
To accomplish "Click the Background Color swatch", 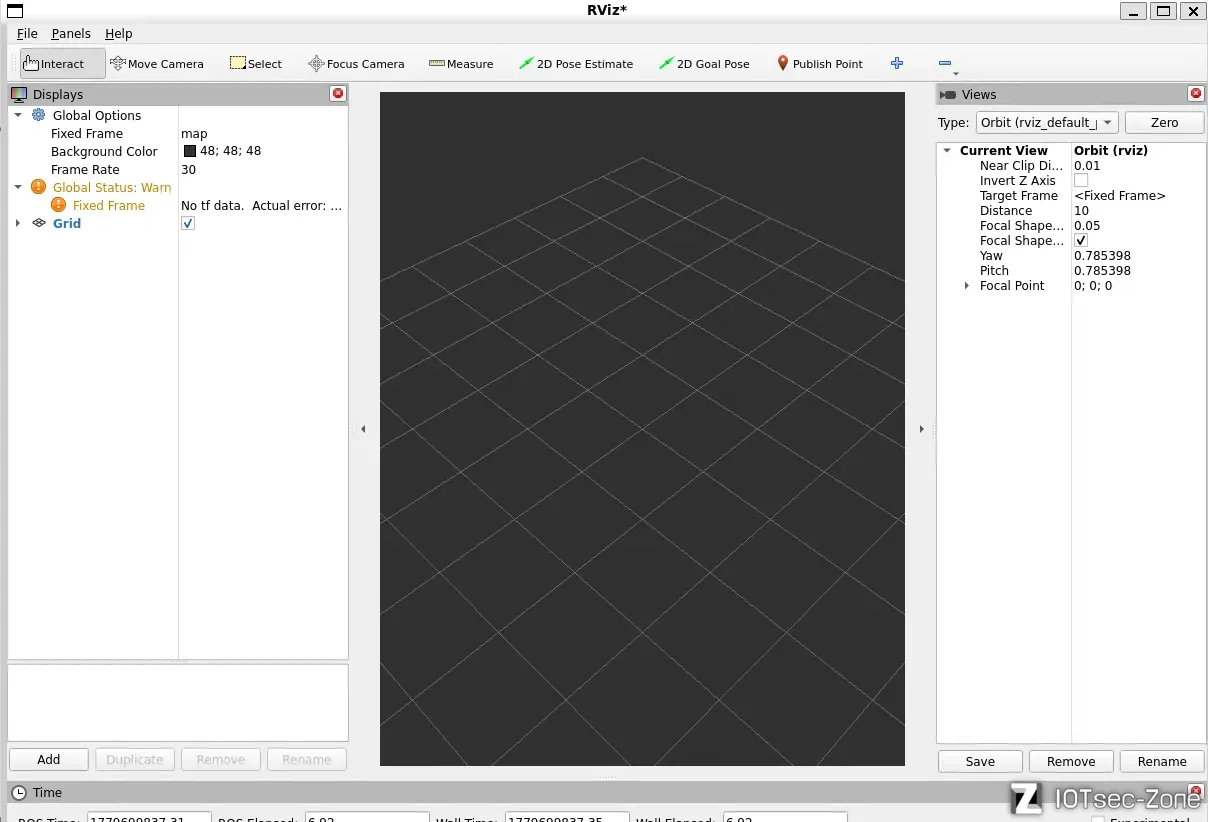I will coord(190,151).
